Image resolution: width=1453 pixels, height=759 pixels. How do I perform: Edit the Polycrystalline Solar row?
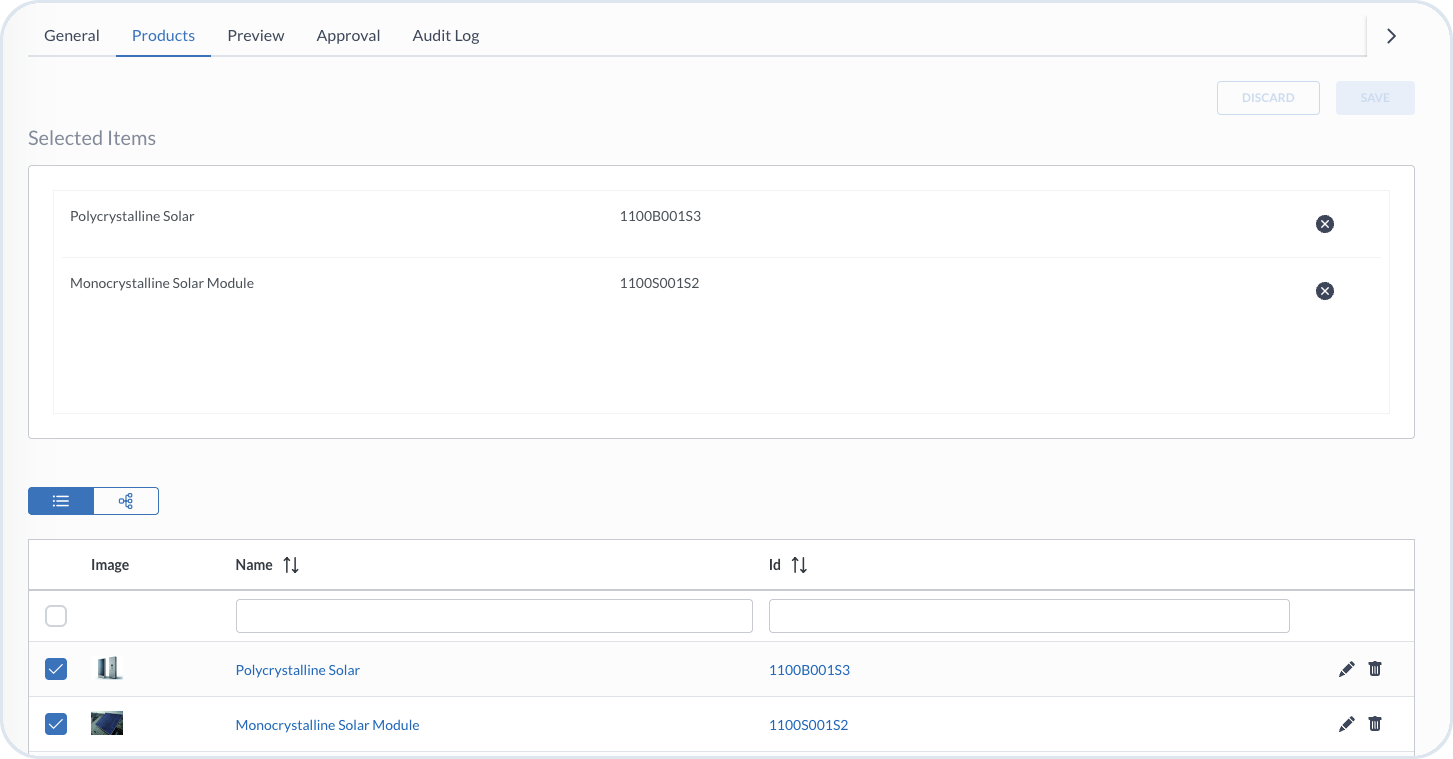pos(1346,669)
